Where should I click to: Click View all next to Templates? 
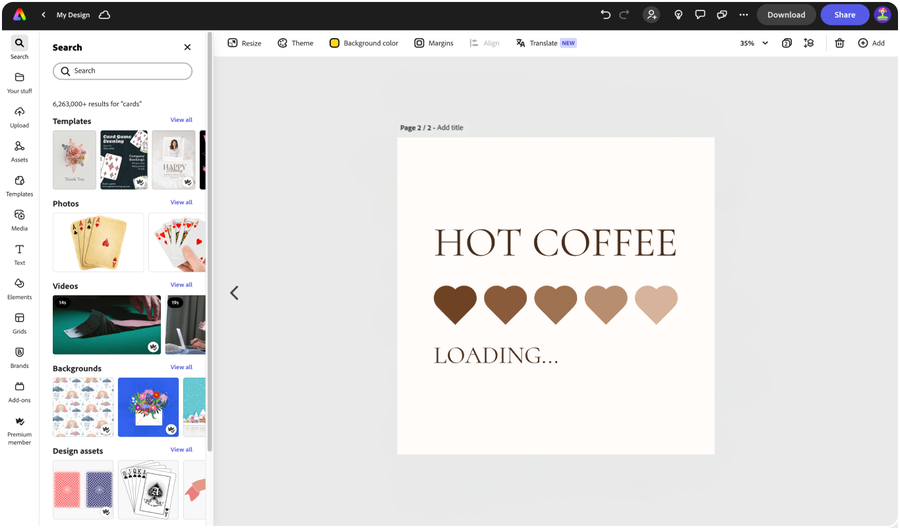pos(181,120)
